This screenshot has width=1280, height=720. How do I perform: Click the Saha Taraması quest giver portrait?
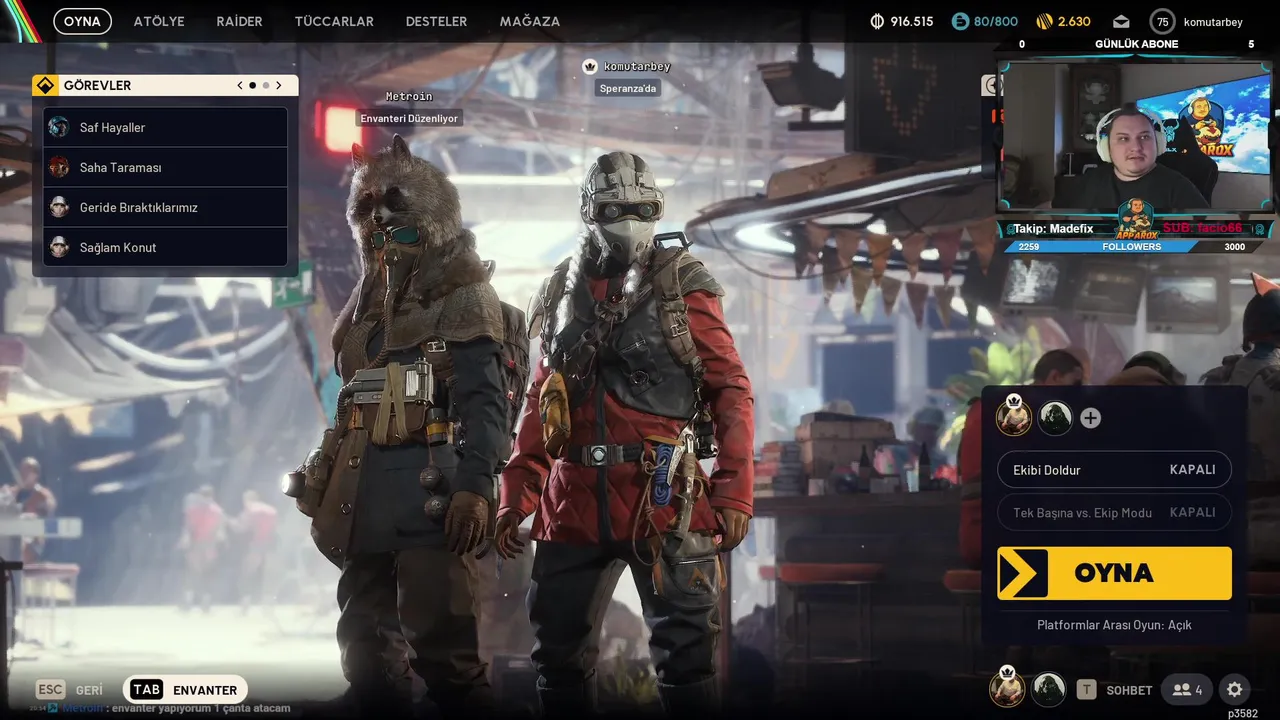click(59, 167)
